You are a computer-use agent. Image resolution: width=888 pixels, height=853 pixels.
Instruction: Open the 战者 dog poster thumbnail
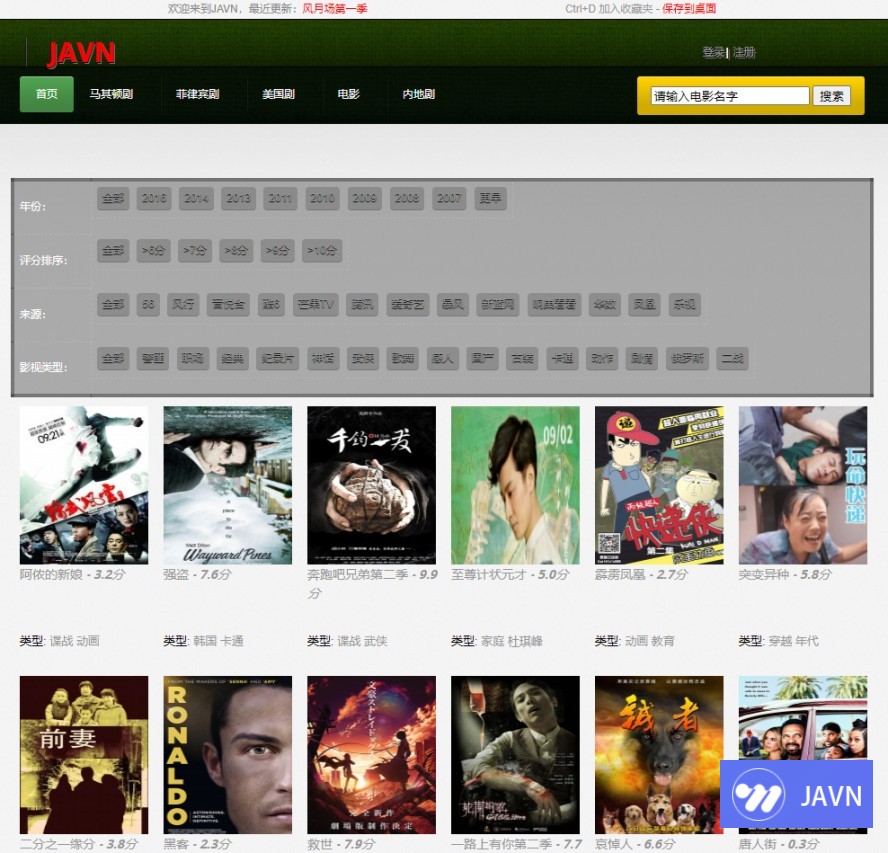659,754
